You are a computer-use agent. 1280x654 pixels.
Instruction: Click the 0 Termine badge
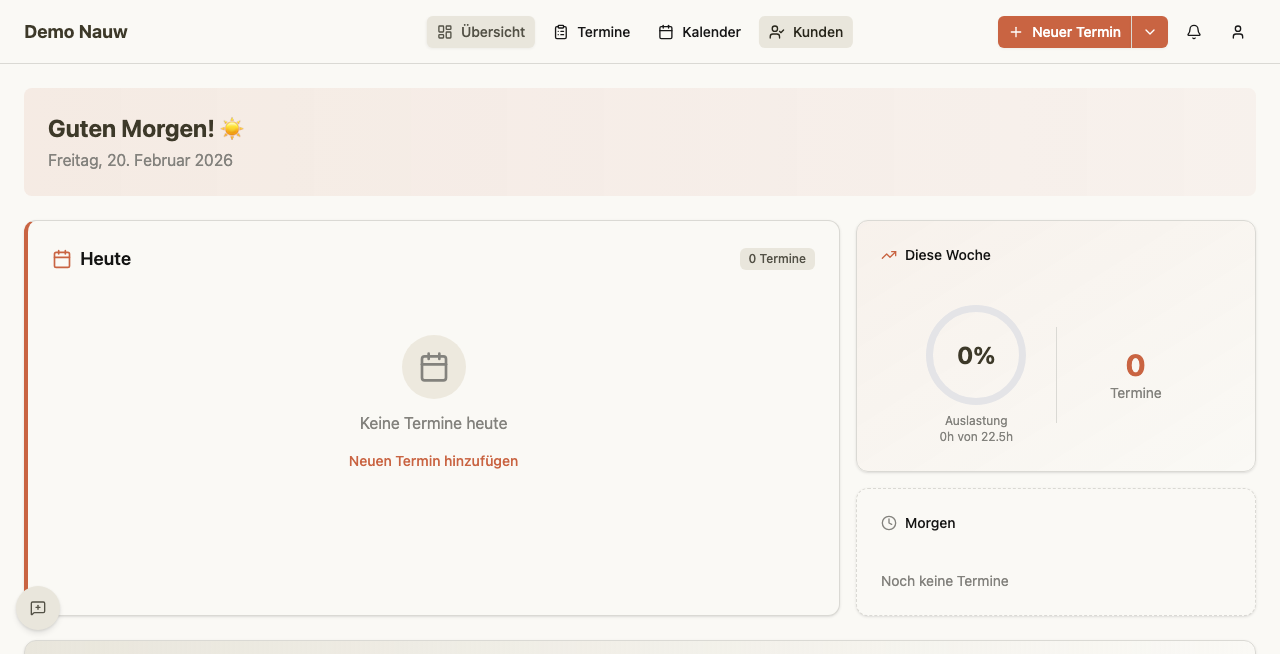coord(778,259)
